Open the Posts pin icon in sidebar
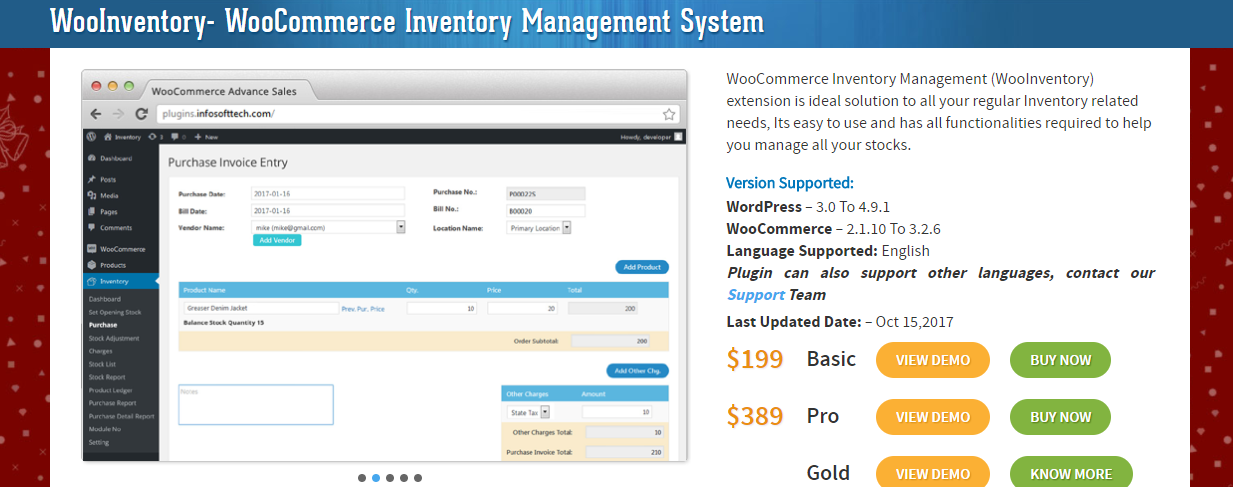 92,179
